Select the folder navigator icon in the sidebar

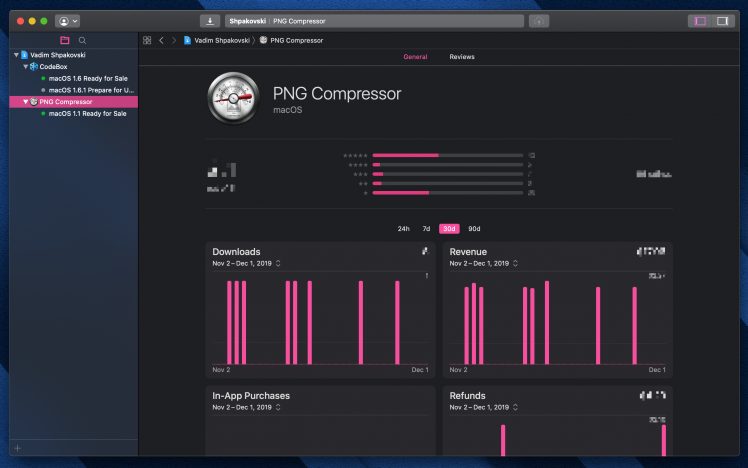(x=65, y=40)
